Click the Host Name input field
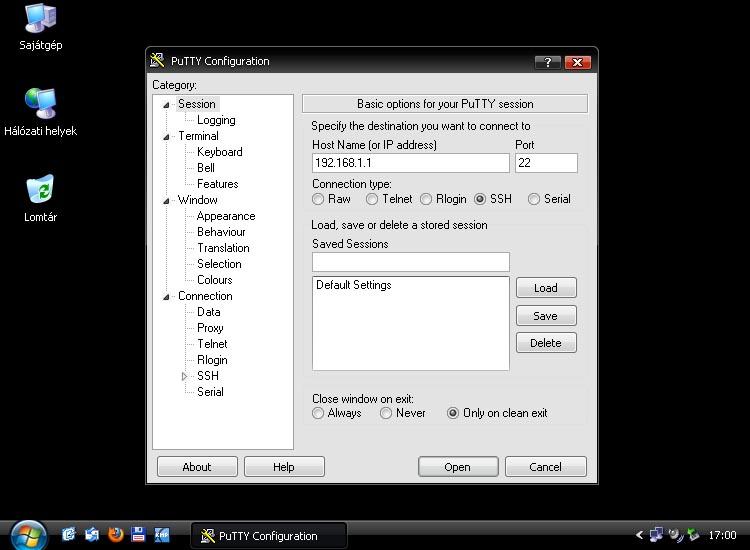This screenshot has width=750, height=550. pyautogui.click(x=410, y=163)
